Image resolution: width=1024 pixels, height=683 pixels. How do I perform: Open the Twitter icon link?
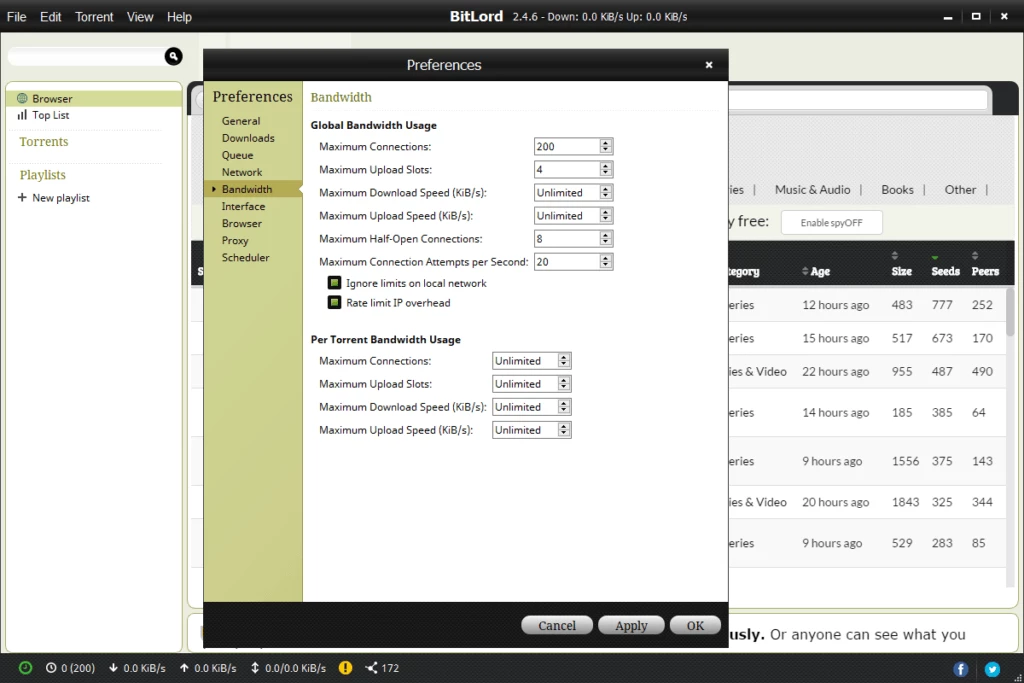(992, 669)
